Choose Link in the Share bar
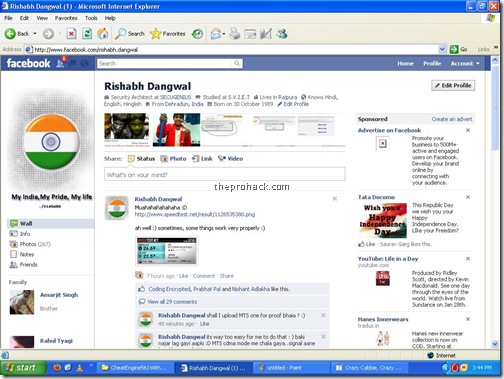Viewport: 504px width, 379px height. pos(202,159)
